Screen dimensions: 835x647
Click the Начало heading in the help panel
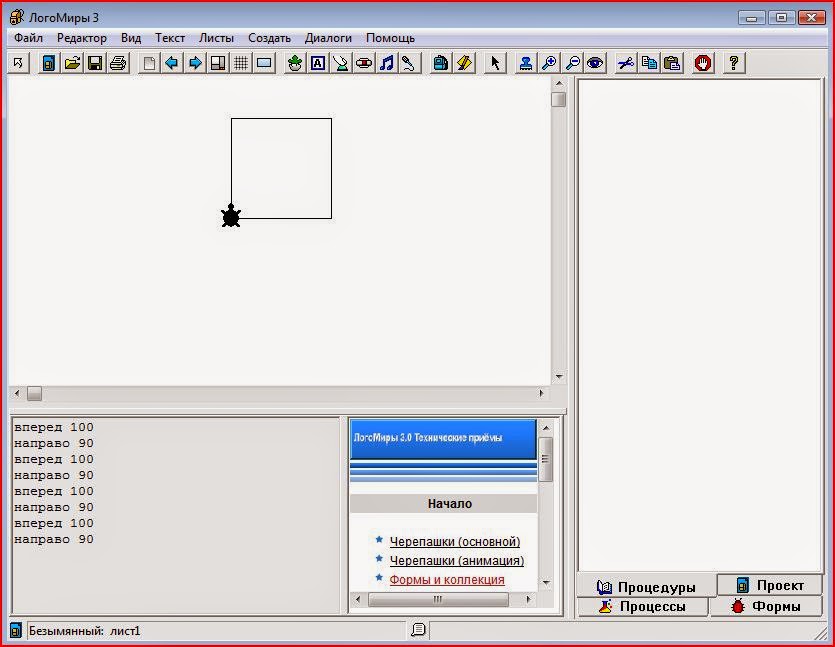pos(449,504)
